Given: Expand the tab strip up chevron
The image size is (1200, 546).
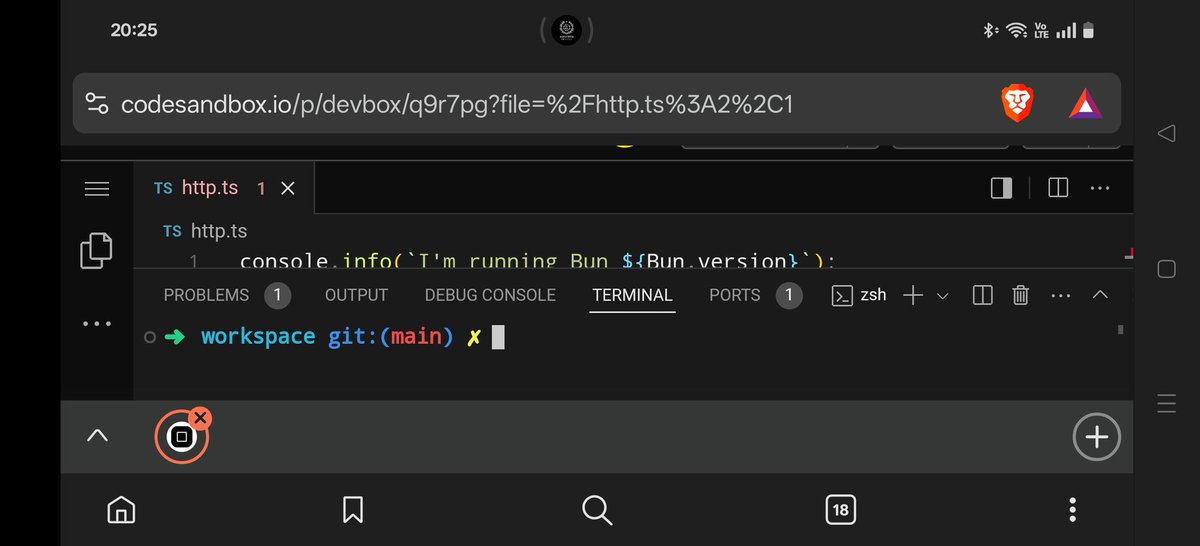Looking at the screenshot, I should pyautogui.click(x=97, y=436).
